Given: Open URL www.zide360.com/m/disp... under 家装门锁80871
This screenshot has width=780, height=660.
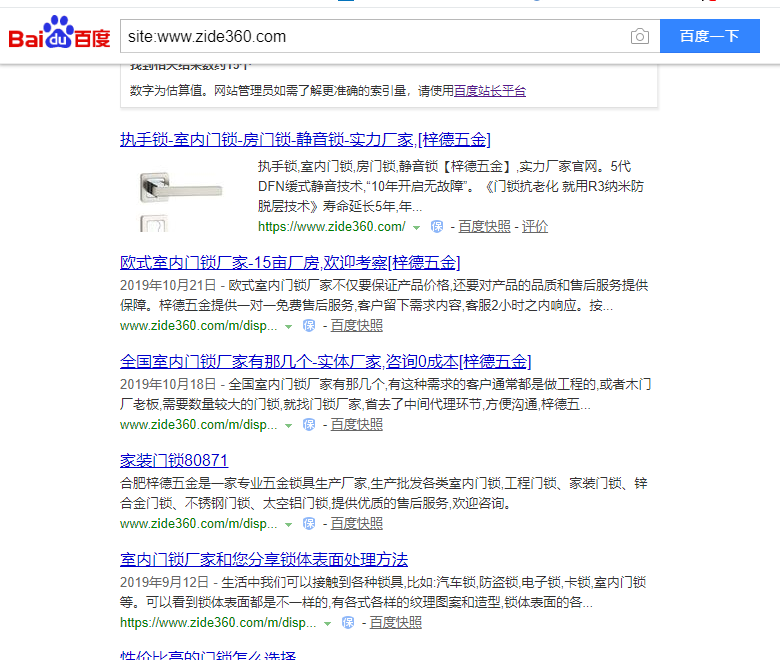Looking at the screenshot, I should coord(198,524).
